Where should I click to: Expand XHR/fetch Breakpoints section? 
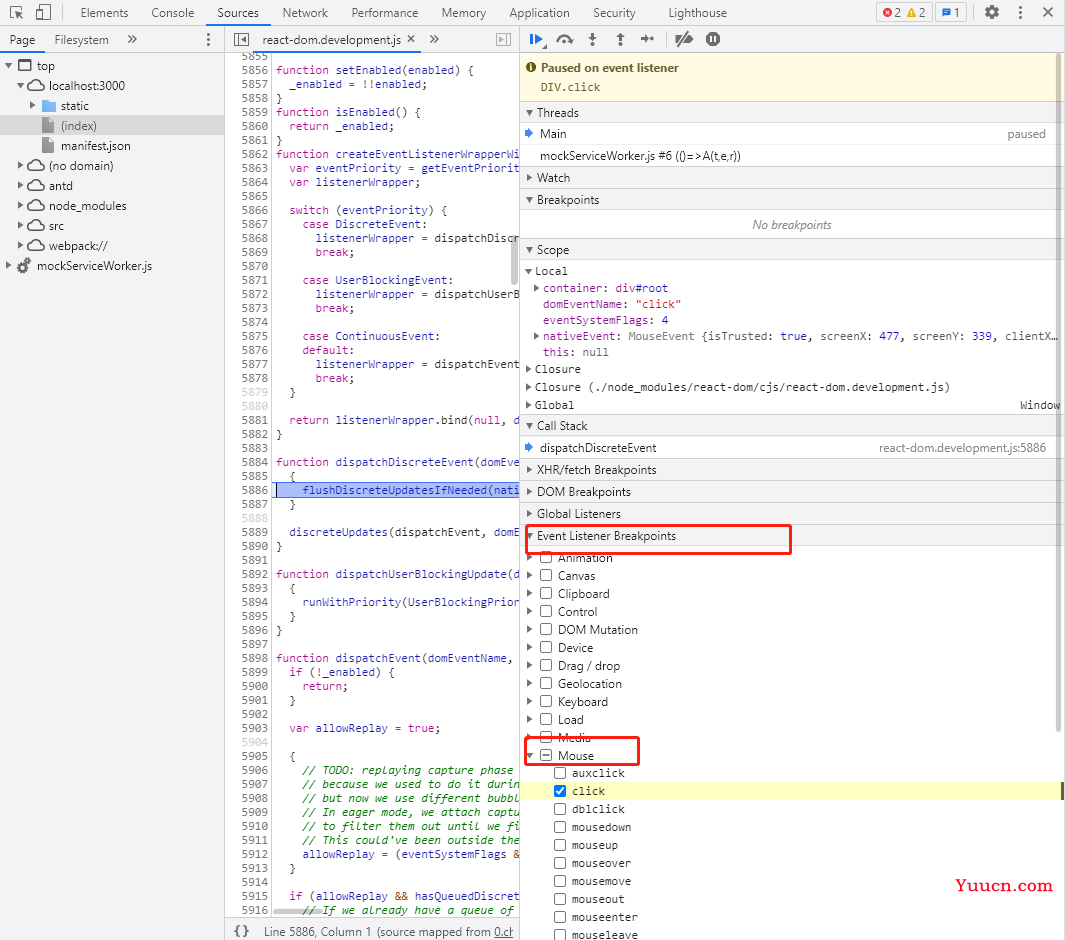click(x=530, y=470)
